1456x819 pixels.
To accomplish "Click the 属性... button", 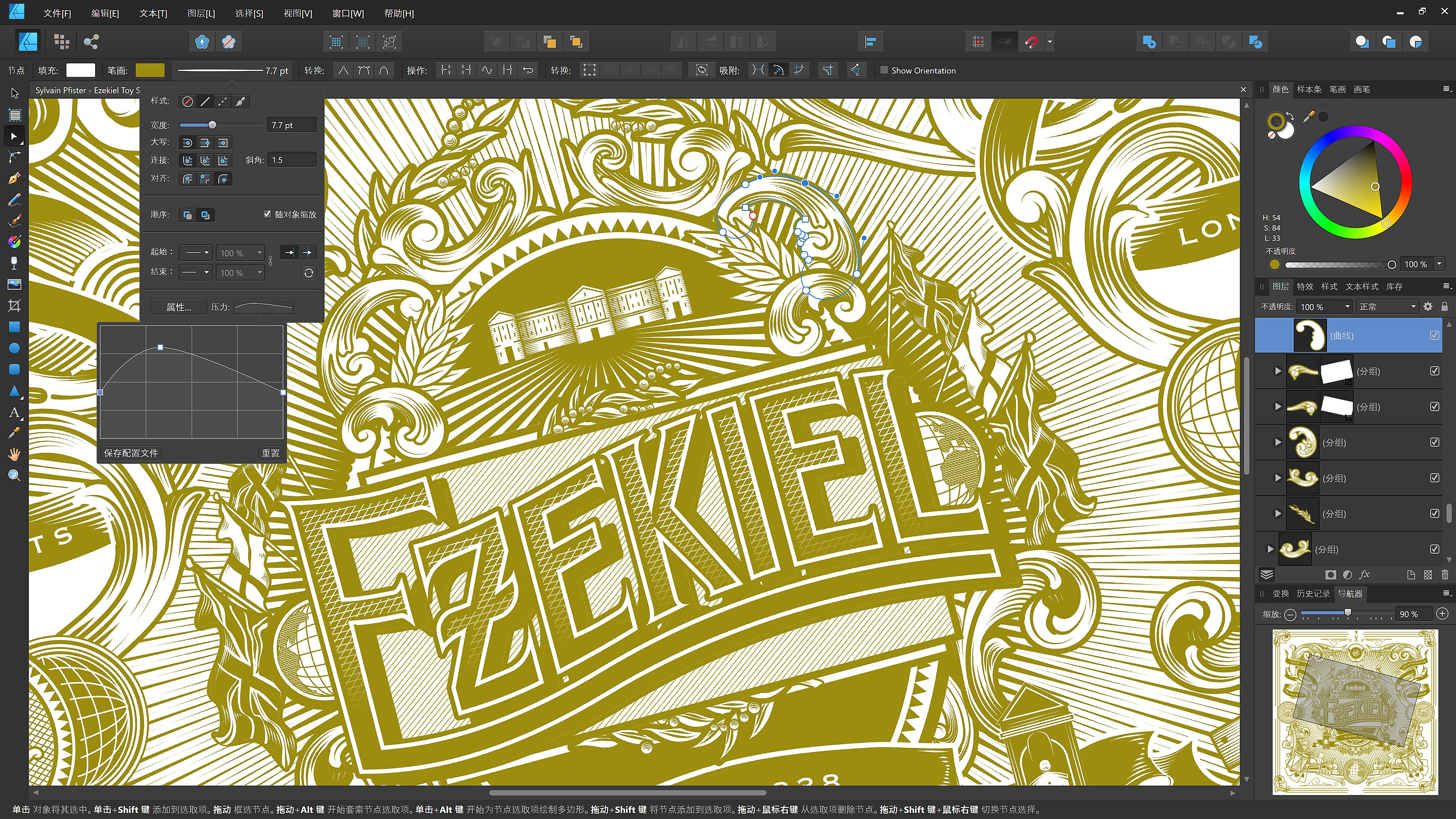I will coord(179,307).
